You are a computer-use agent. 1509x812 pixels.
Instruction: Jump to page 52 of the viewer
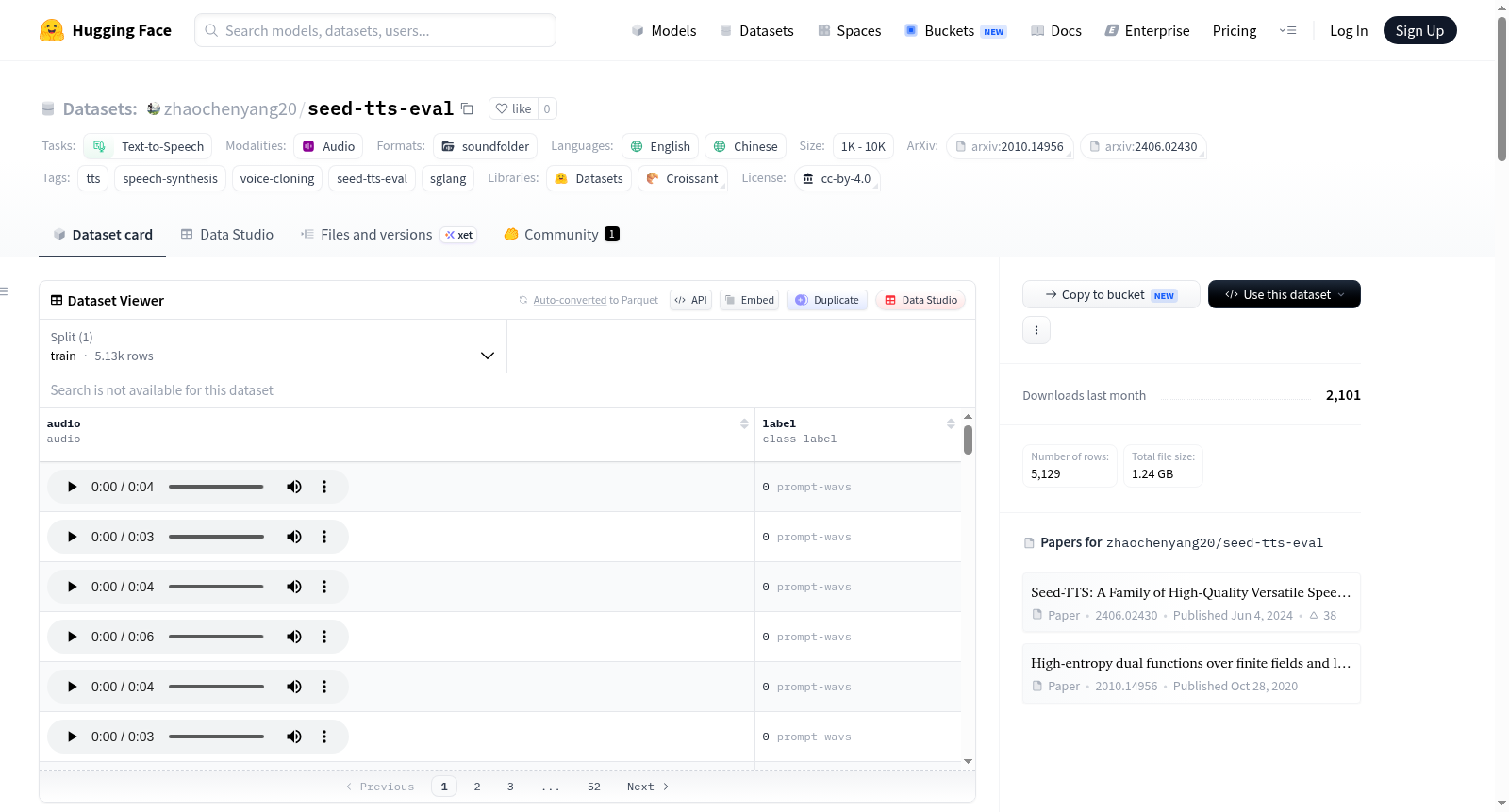pyautogui.click(x=594, y=787)
